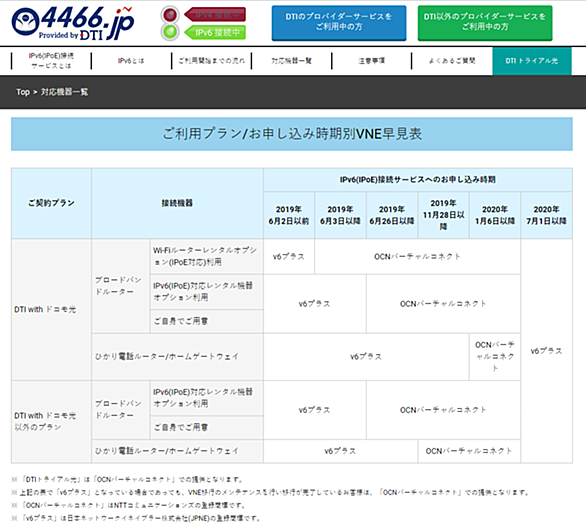This screenshot has height=531, width=586.
Task: Click the JPNE trademark footnote
Action: (x=136, y=519)
